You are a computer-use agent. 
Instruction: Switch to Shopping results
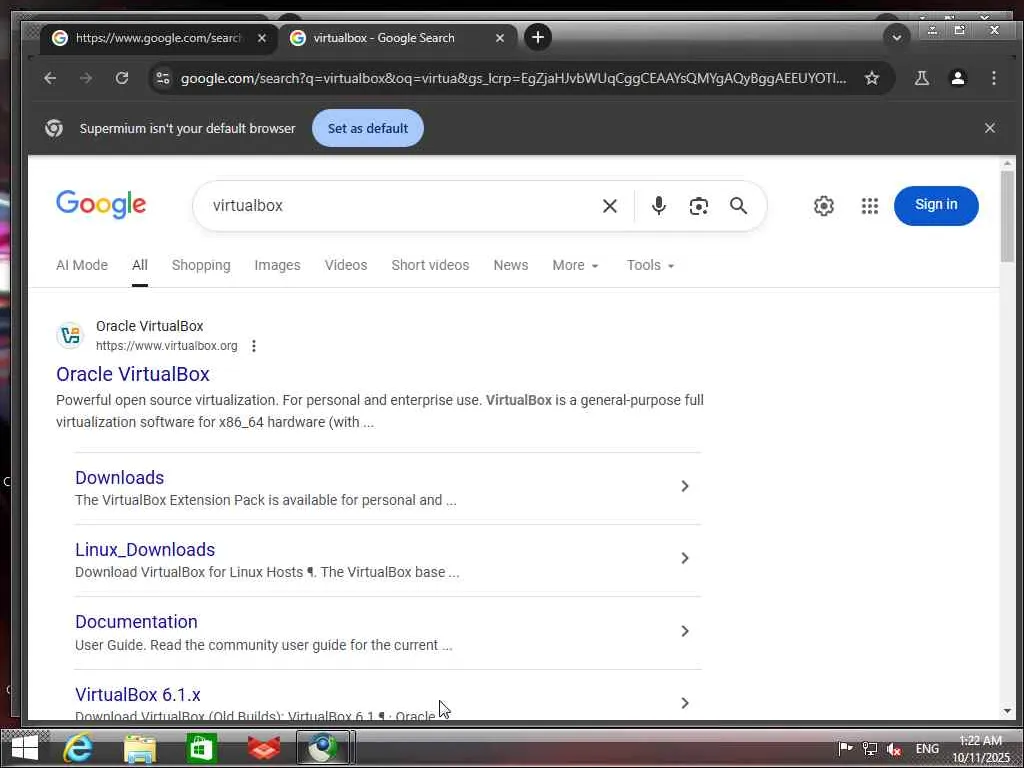(x=201, y=266)
